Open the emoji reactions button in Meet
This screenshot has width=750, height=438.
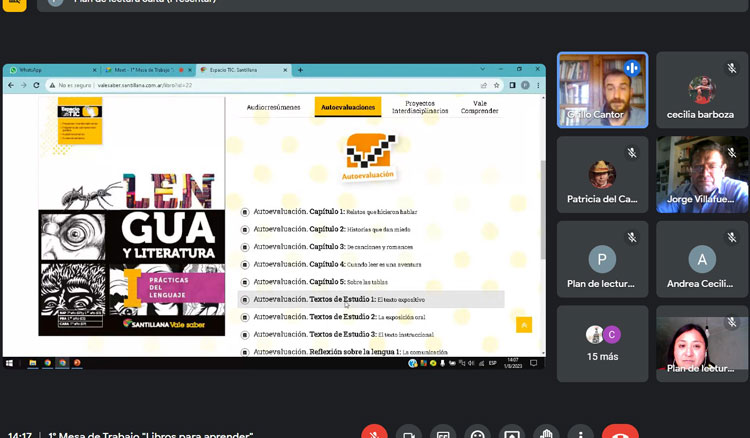pos(478,432)
